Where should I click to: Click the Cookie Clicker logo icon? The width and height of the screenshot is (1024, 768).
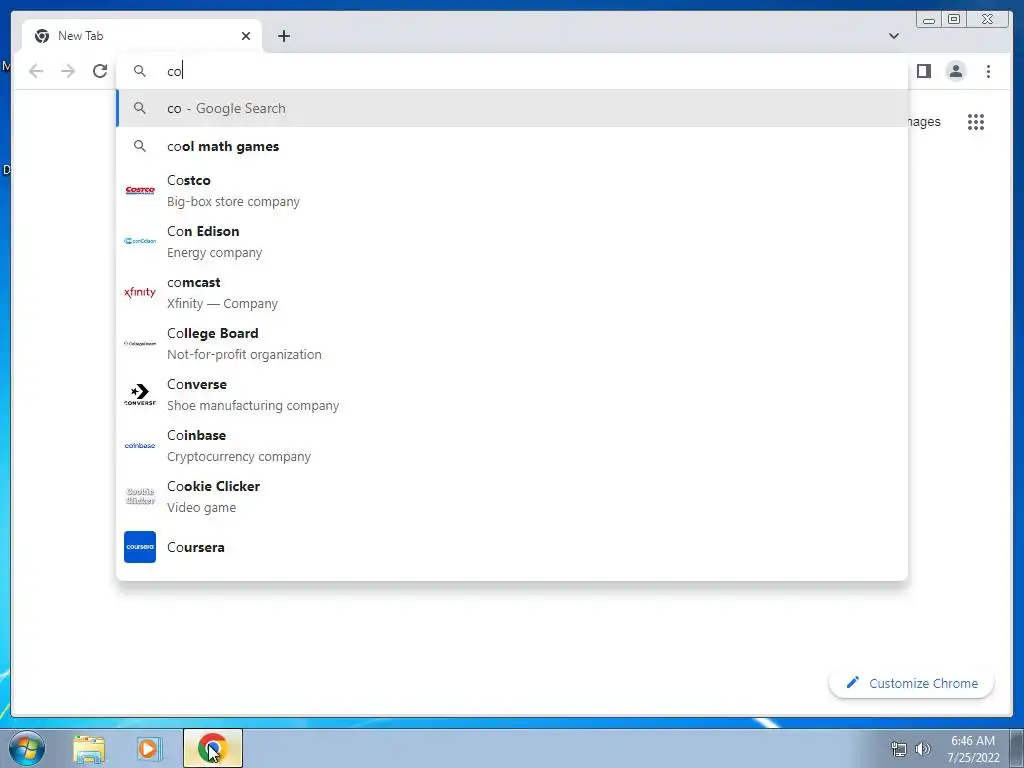click(x=140, y=496)
